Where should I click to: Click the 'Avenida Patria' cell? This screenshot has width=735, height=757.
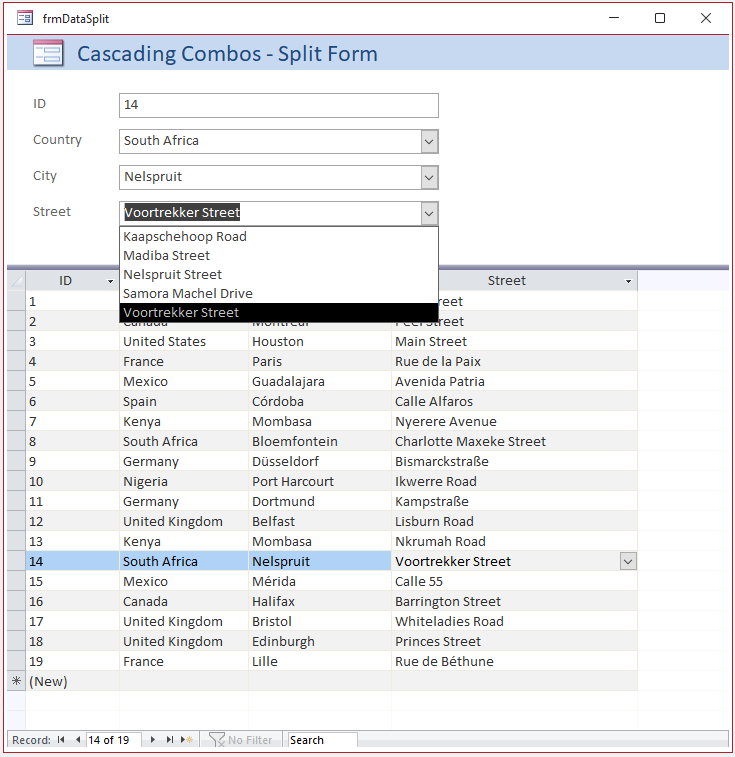click(x=514, y=381)
